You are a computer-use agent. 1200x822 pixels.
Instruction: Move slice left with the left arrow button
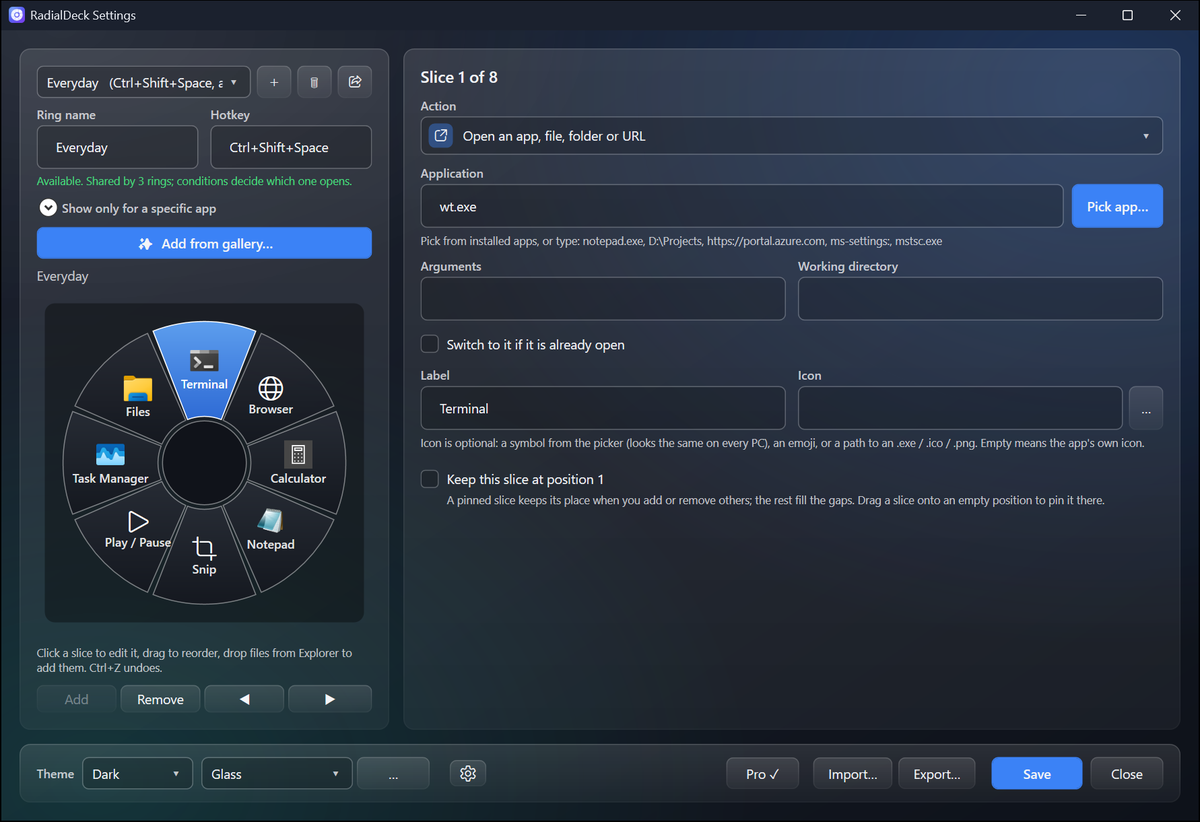[244, 700]
